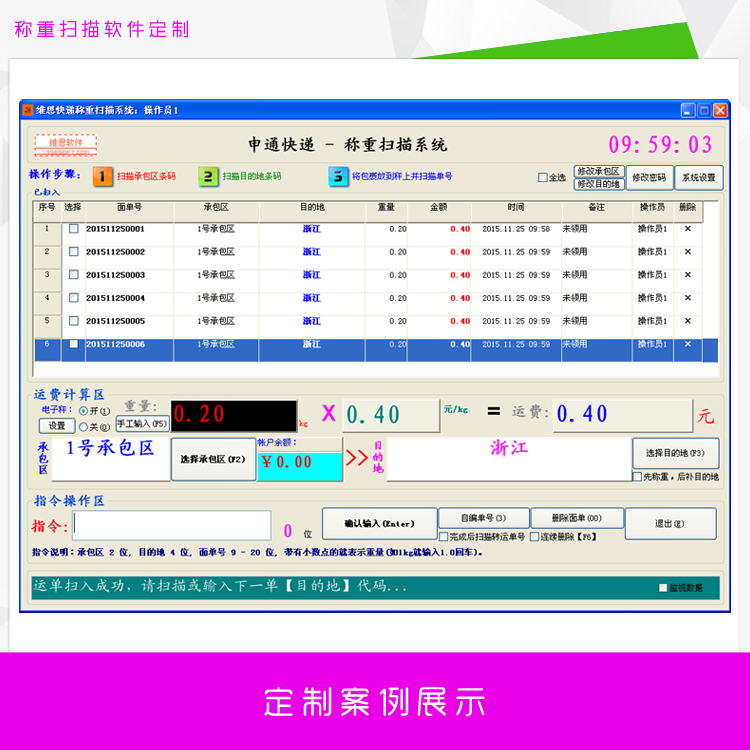Click the 退出 (E) button
This screenshot has height=750, width=750.
[670, 524]
